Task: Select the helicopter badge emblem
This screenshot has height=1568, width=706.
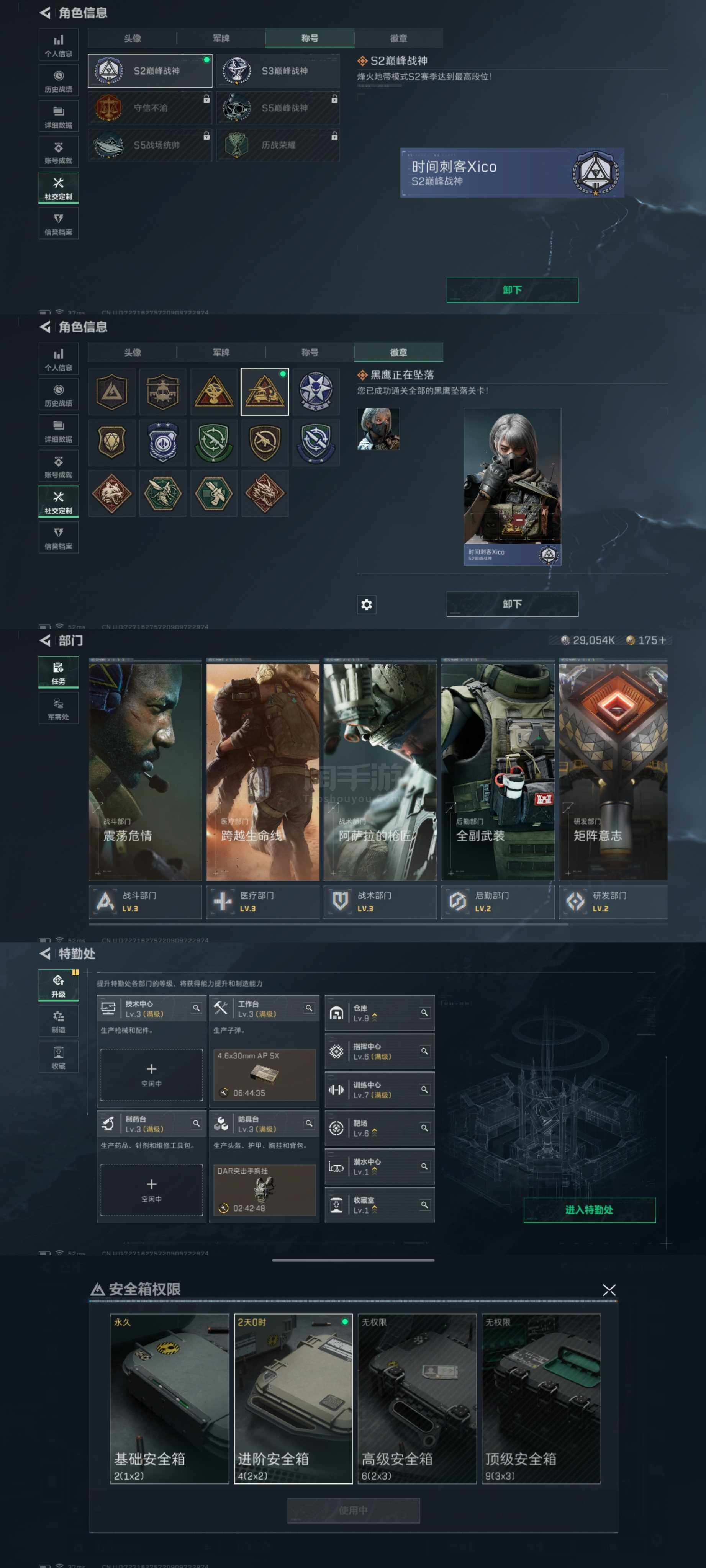Action: [x=163, y=391]
